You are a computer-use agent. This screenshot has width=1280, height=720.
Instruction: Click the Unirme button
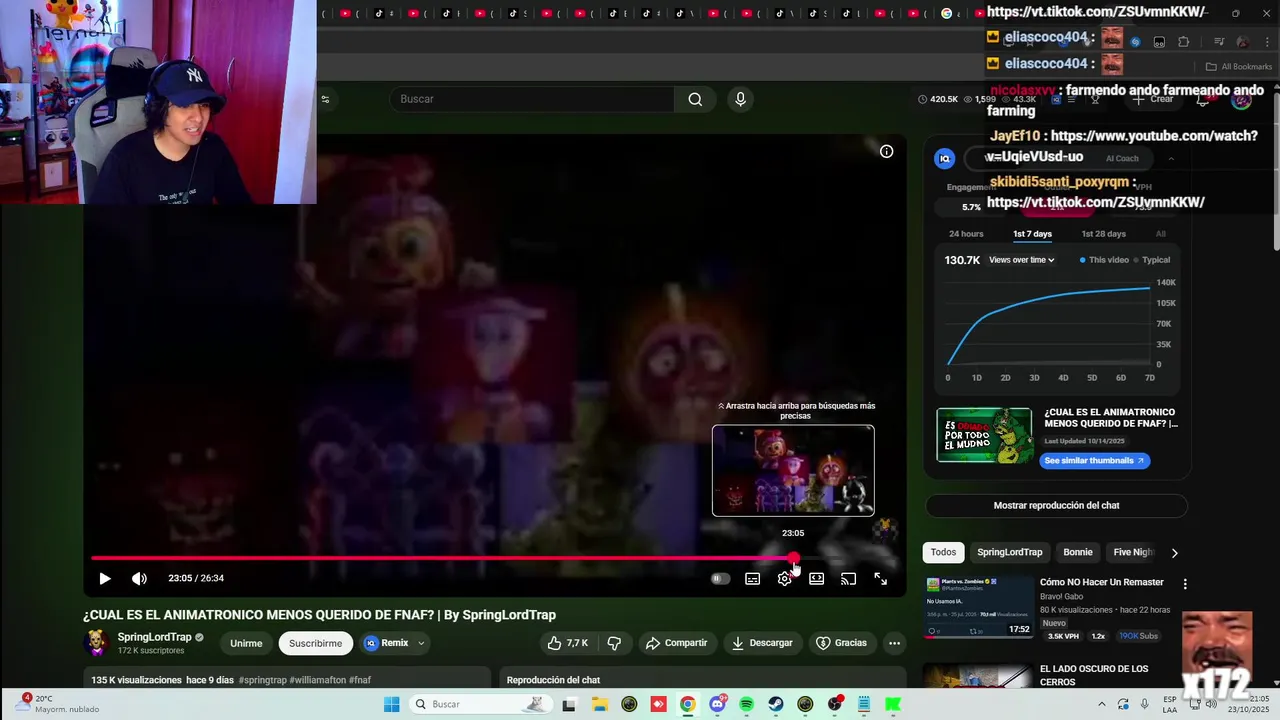coord(246,643)
